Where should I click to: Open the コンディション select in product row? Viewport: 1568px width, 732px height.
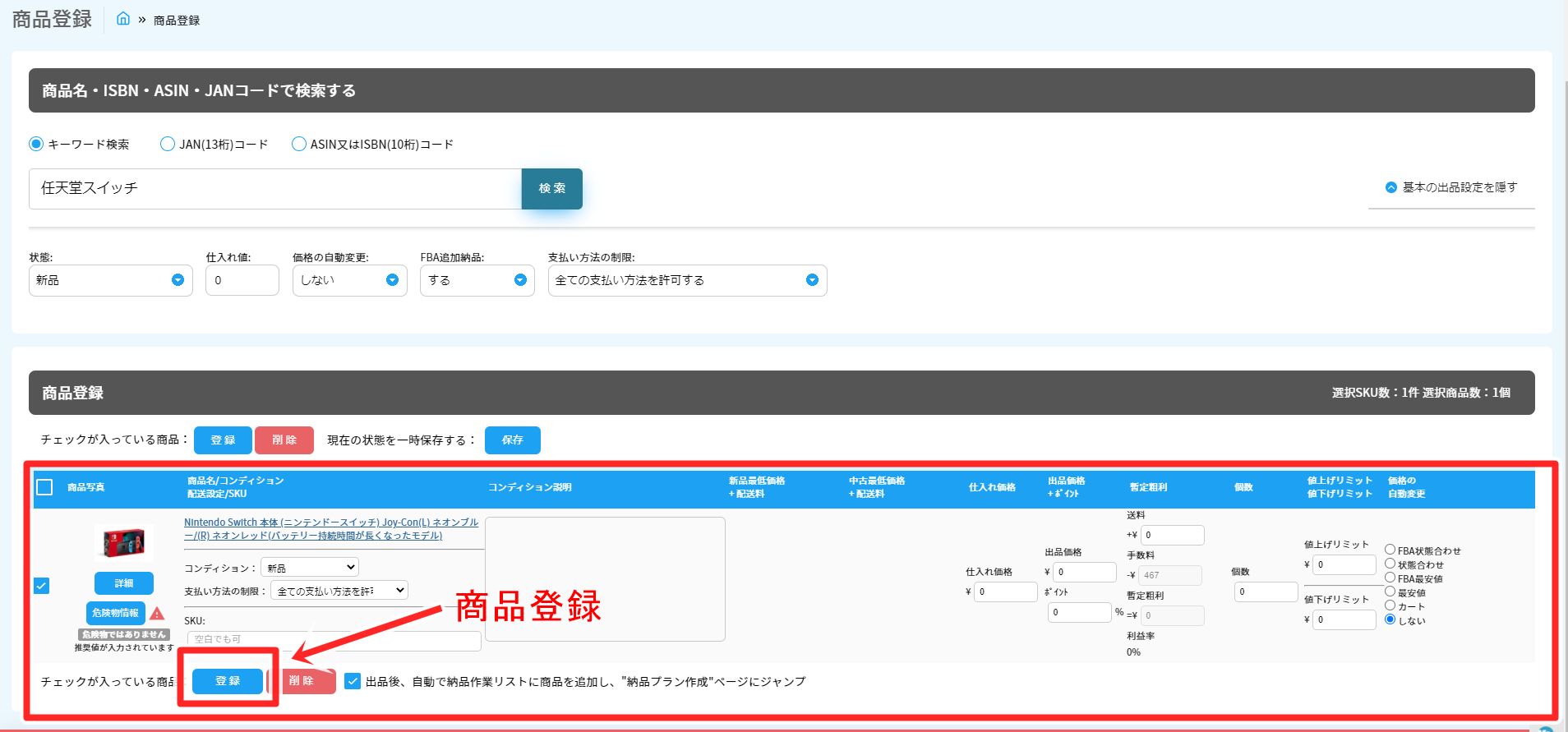(310, 568)
